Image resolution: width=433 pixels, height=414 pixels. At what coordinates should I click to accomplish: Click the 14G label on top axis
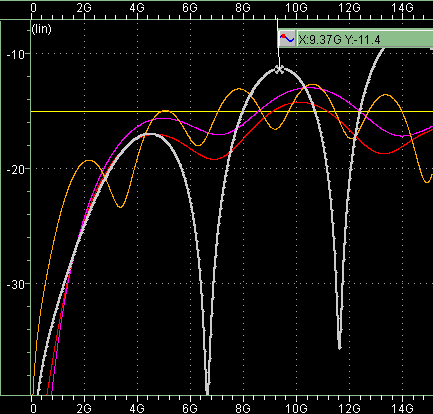[x=402, y=8]
